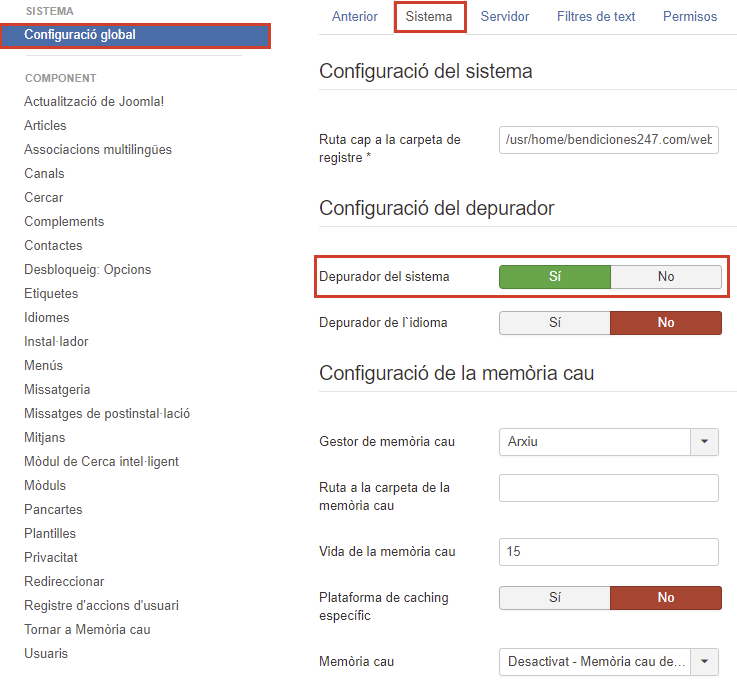This screenshot has width=737, height=681.
Task: Open the Filtres de text tab
Action: (x=596, y=16)
